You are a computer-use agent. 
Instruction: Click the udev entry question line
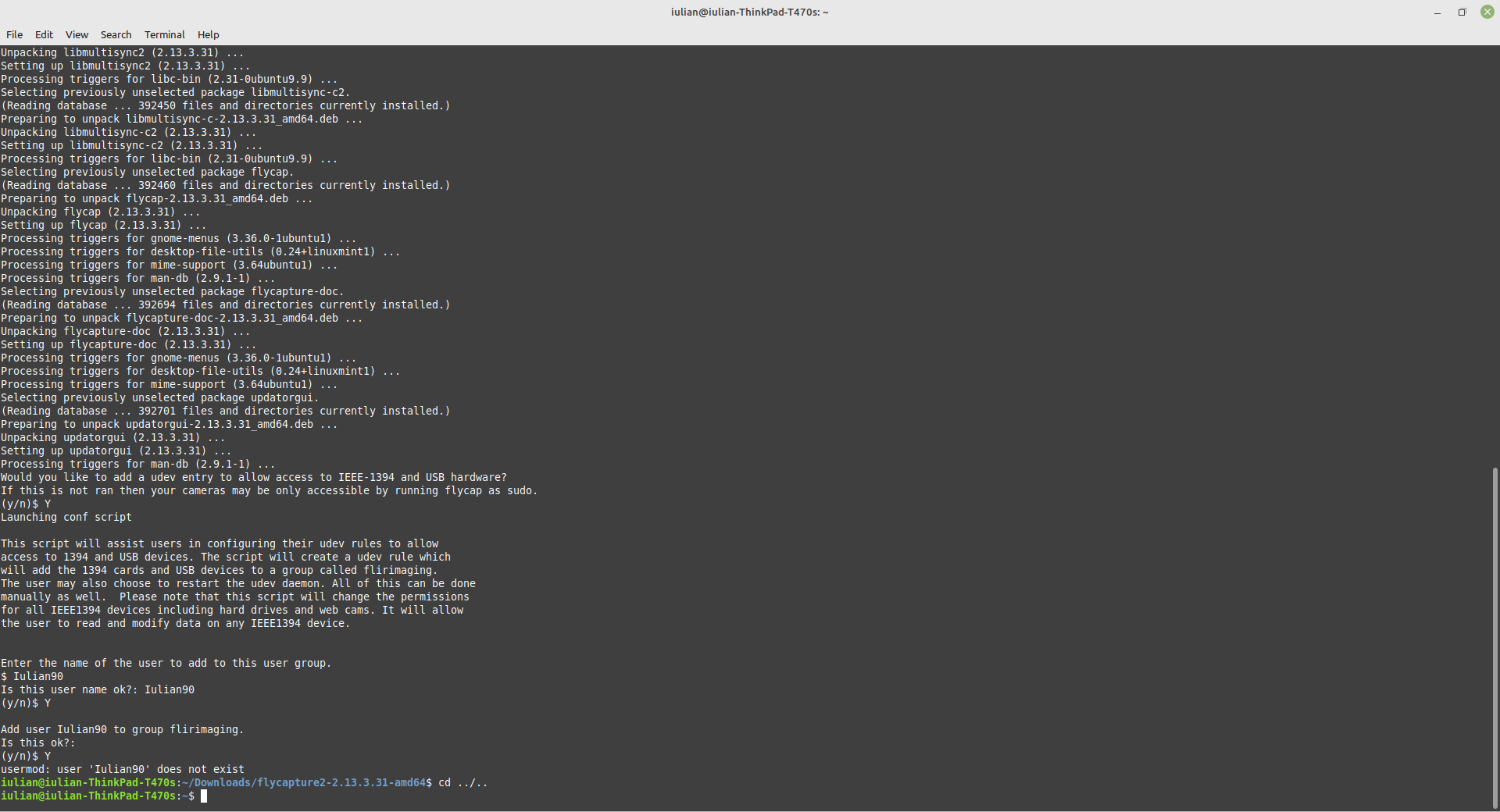coord(253,477)
